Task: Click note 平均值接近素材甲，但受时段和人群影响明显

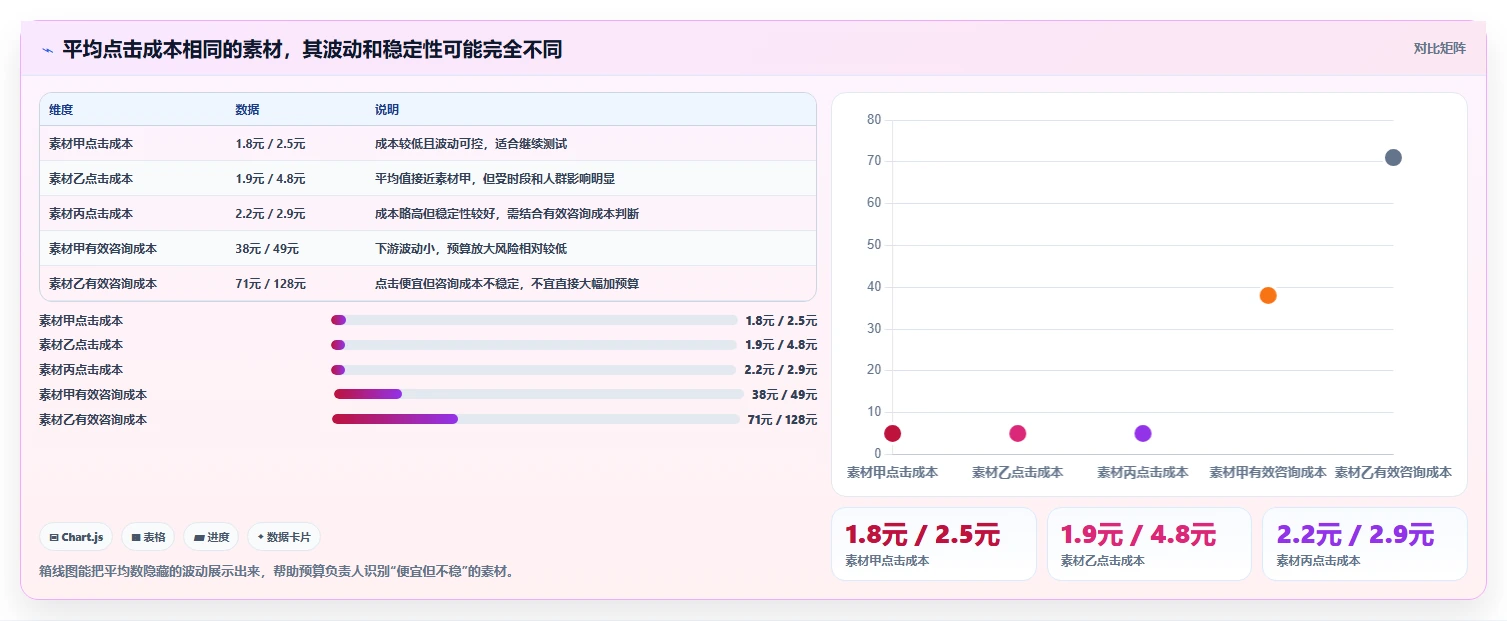Action: pos(495,179)
